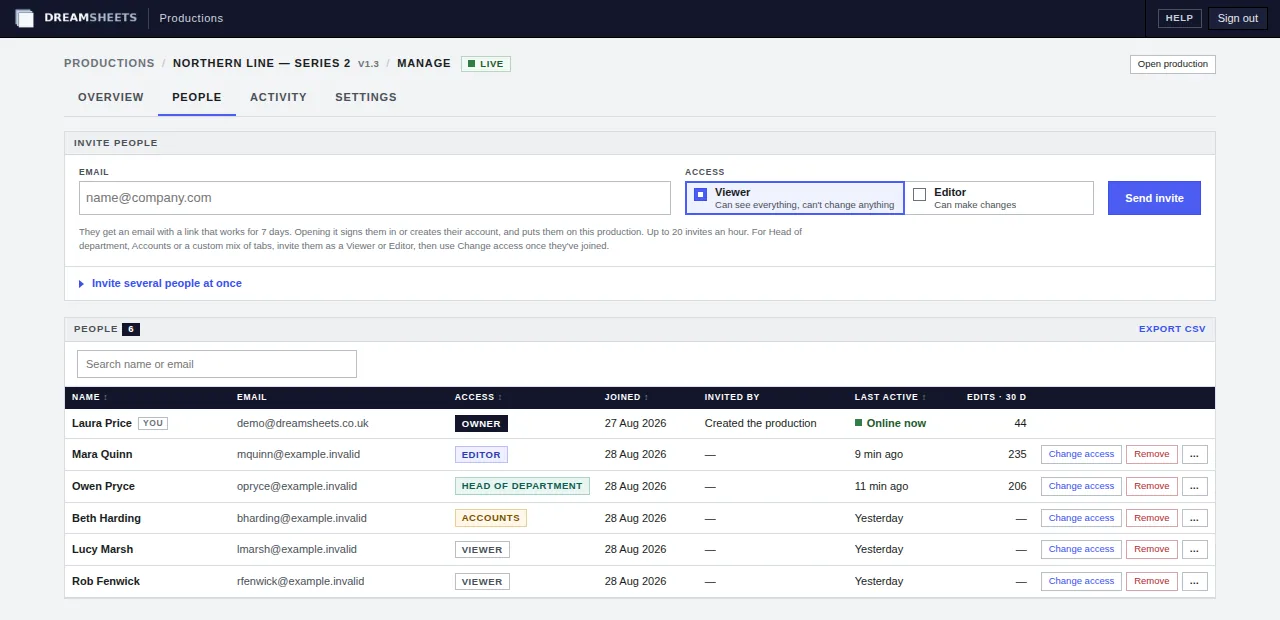Screen dimensions: 1280x620
Task: Click the people count badge 6
Action: tap(131, 329)
